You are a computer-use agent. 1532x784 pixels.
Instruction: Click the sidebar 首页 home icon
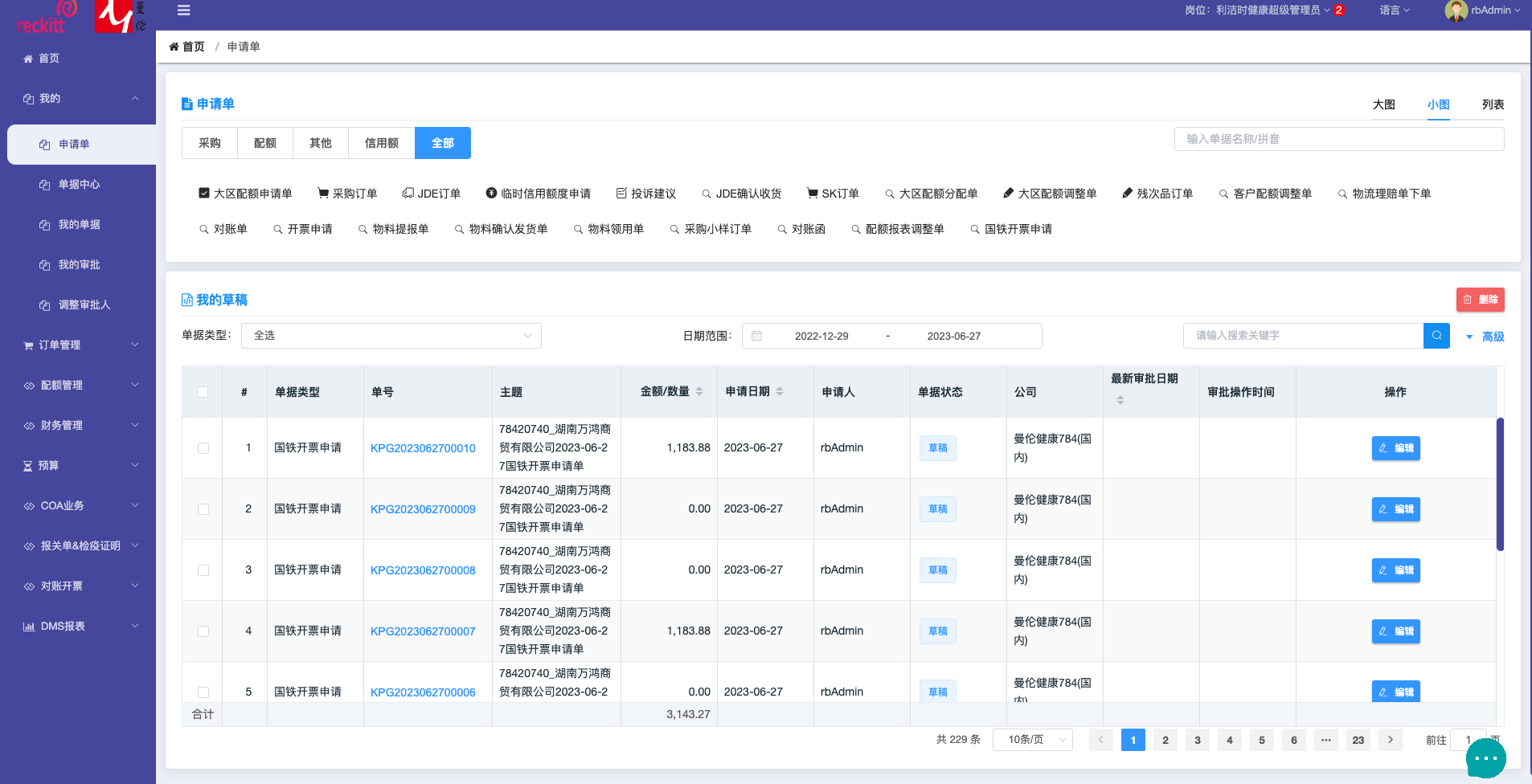click(28, 59)
